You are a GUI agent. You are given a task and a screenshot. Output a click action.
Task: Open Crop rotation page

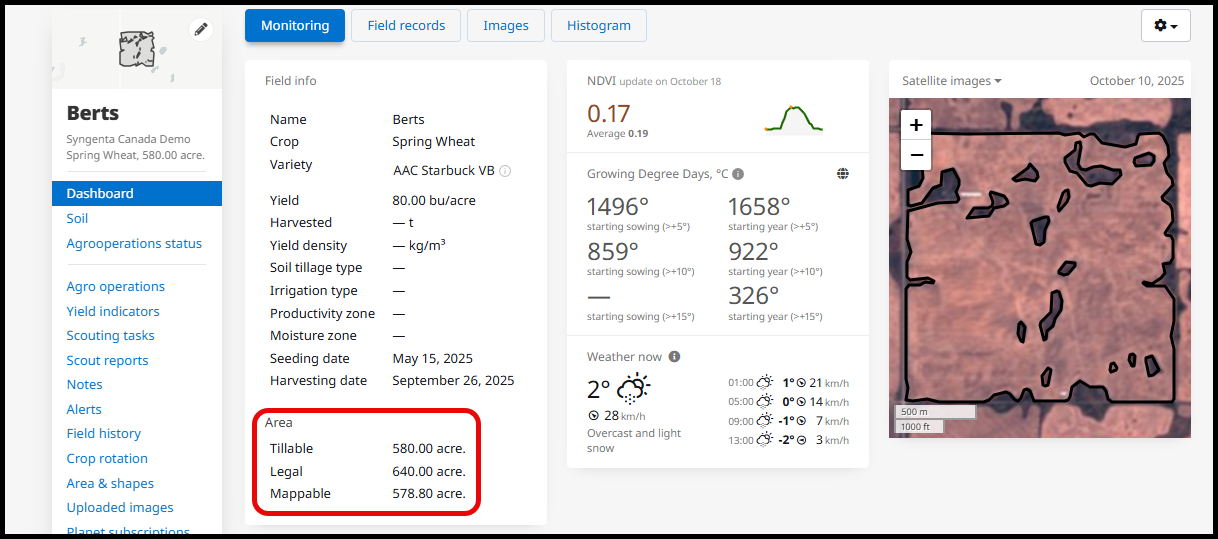pyautogui.click(x=107, y=458)
